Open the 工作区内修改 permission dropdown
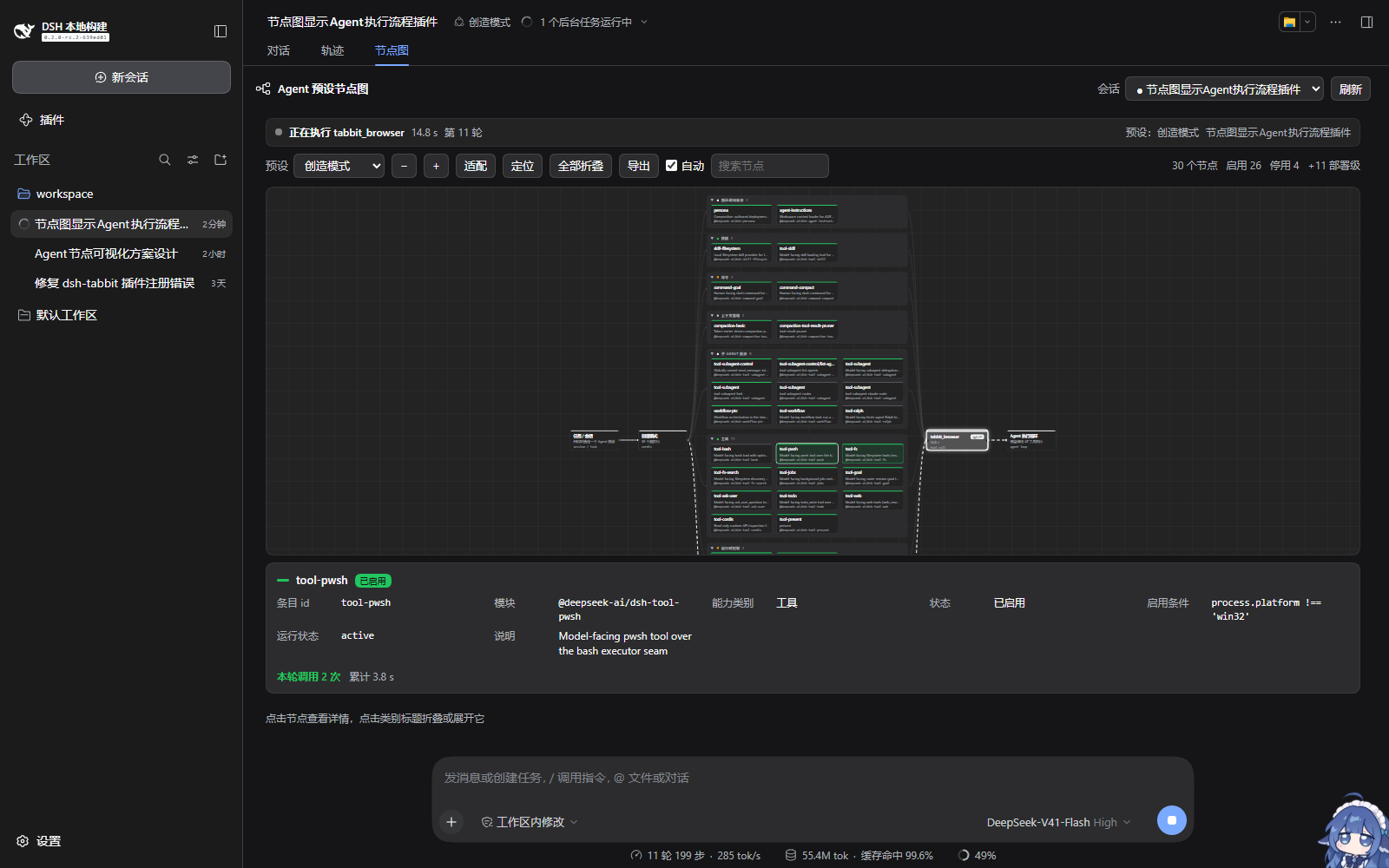This screenshot has width=1389, height=868. [530, 822]
